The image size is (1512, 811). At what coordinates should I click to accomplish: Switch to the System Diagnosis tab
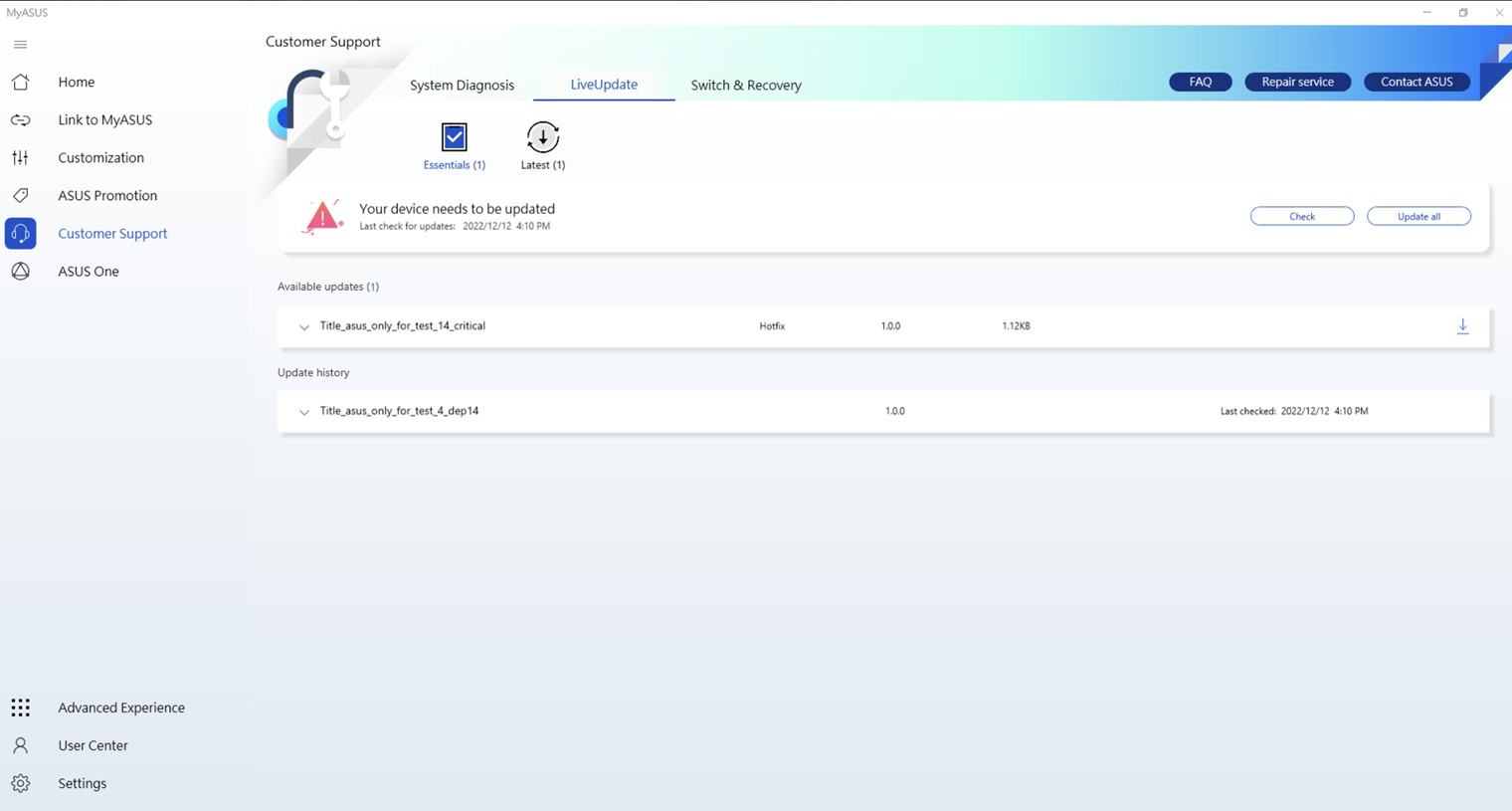pyautogui.click(x=462, y=85)
